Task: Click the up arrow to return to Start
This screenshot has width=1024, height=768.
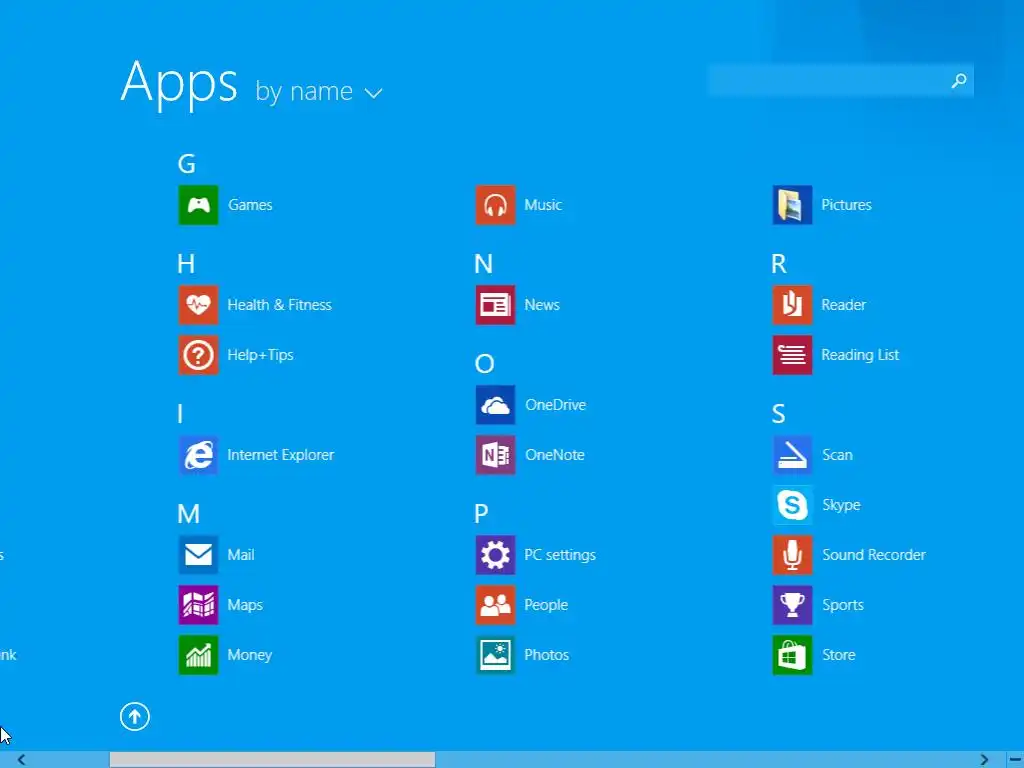Action: coord(135,717)
